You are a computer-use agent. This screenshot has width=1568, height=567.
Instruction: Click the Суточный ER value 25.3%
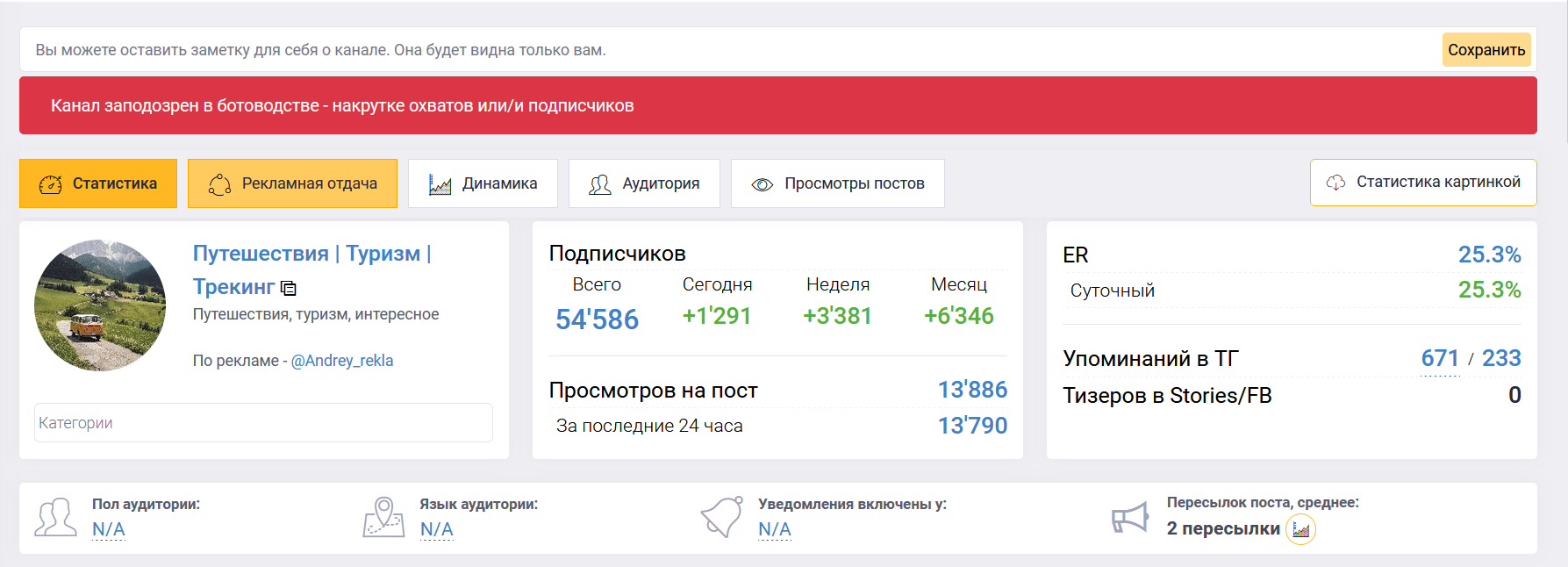1489,290
